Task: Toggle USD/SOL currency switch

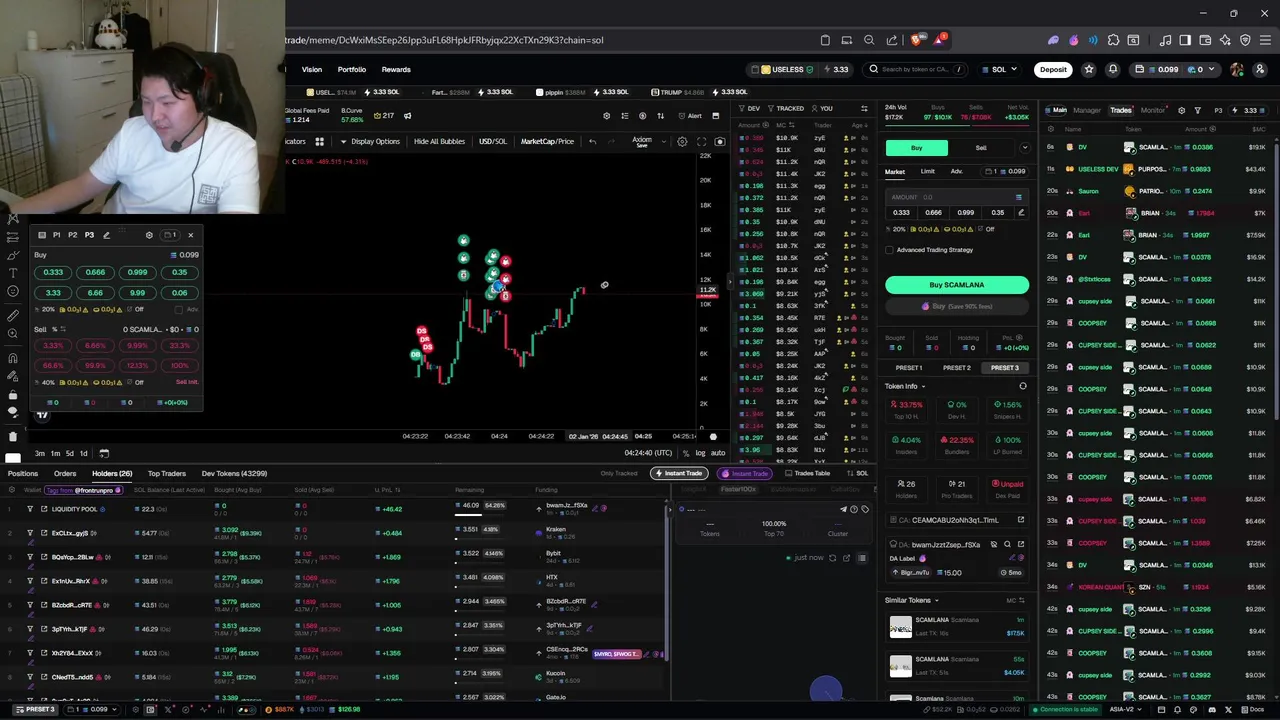Action: [x=492, y=141]
